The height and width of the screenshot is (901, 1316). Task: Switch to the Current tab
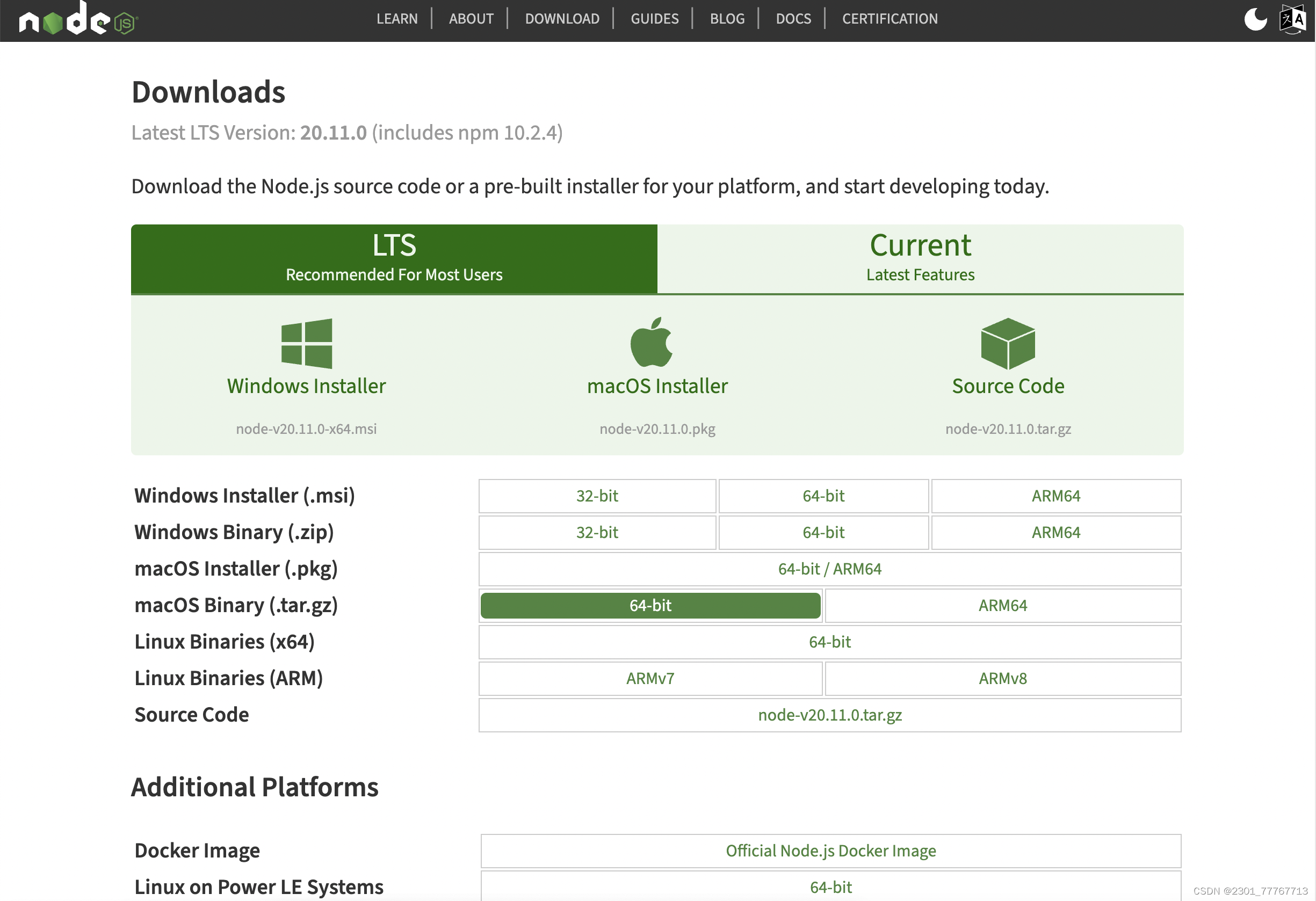(920, 258)
